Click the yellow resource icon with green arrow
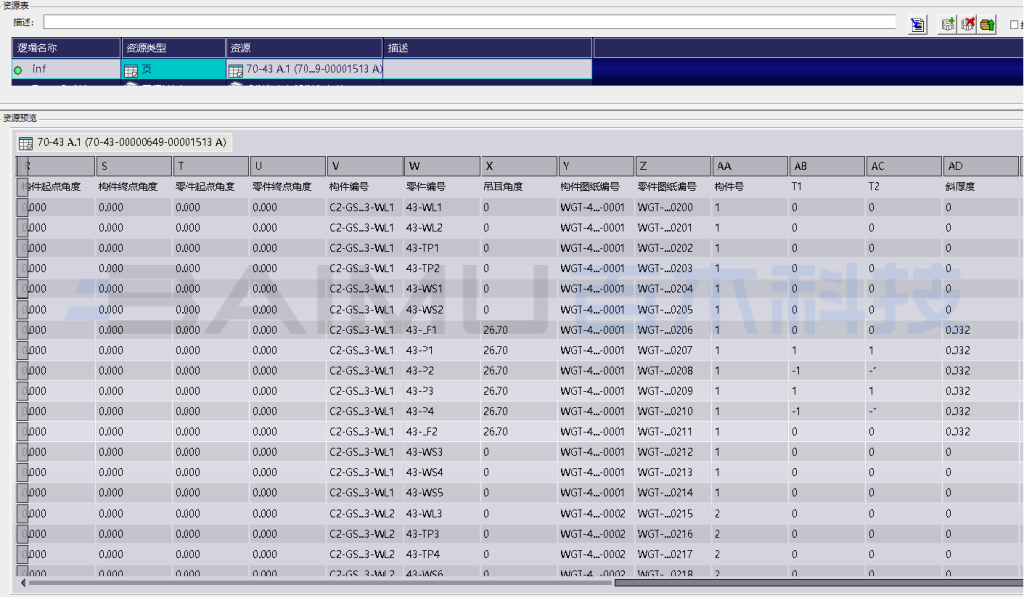This screenshot has width=1024, height=598. [x=987, y=24]
